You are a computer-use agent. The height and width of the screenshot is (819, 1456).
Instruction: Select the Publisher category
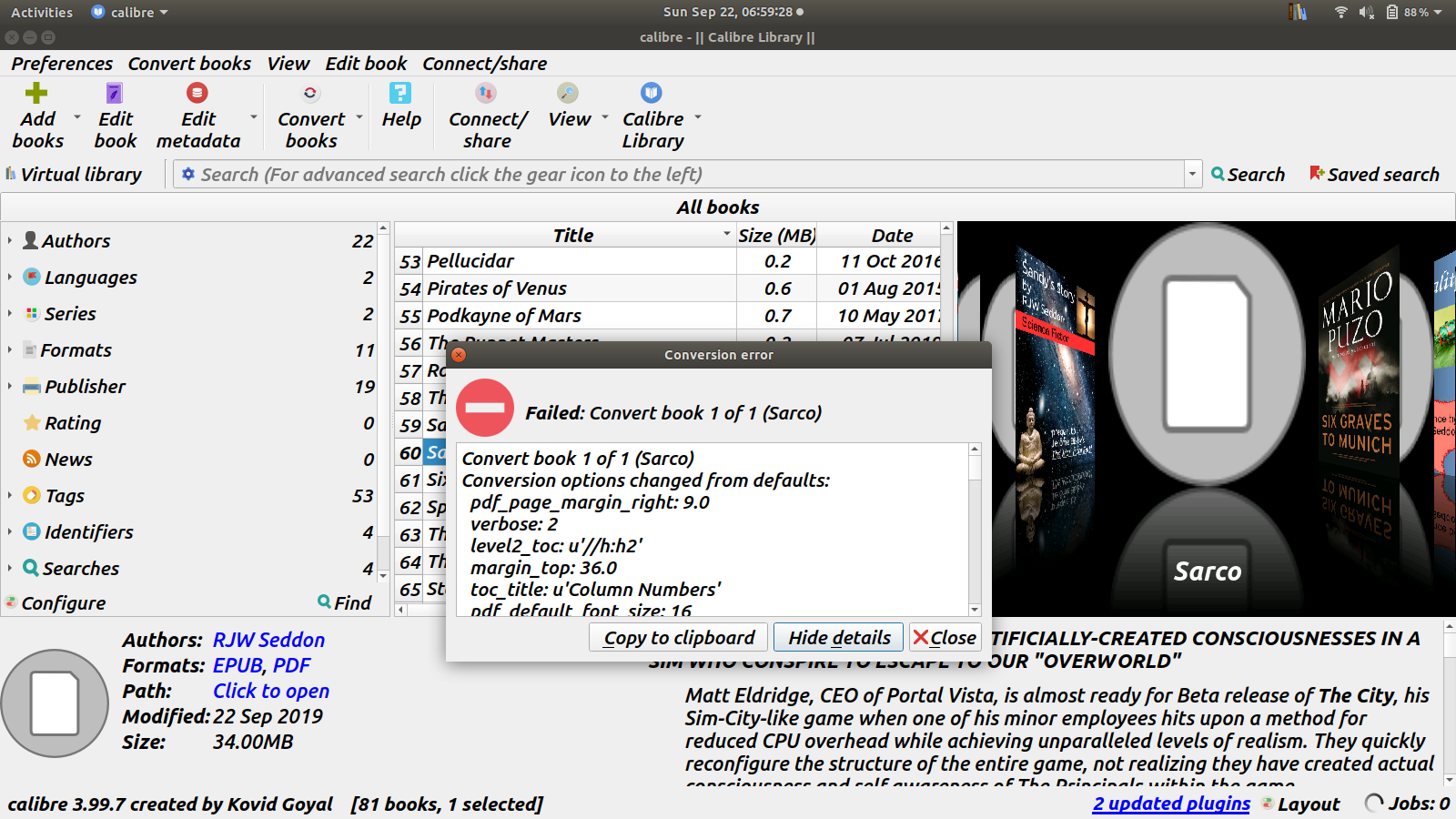pos(85,387)
